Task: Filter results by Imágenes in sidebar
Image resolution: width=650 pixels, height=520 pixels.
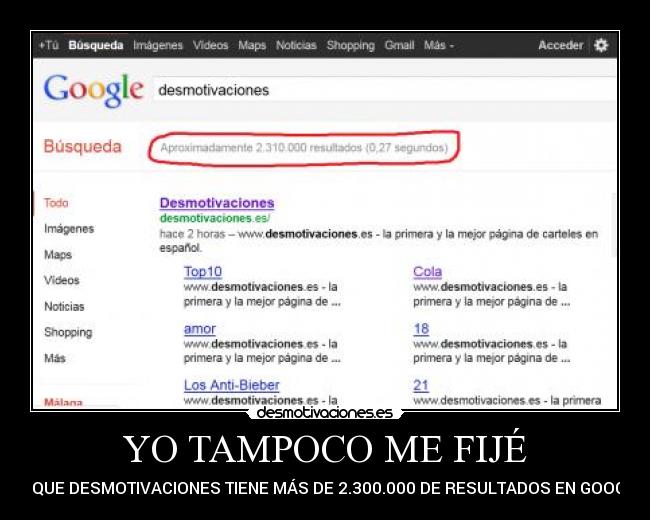Action: click(69, 229)
